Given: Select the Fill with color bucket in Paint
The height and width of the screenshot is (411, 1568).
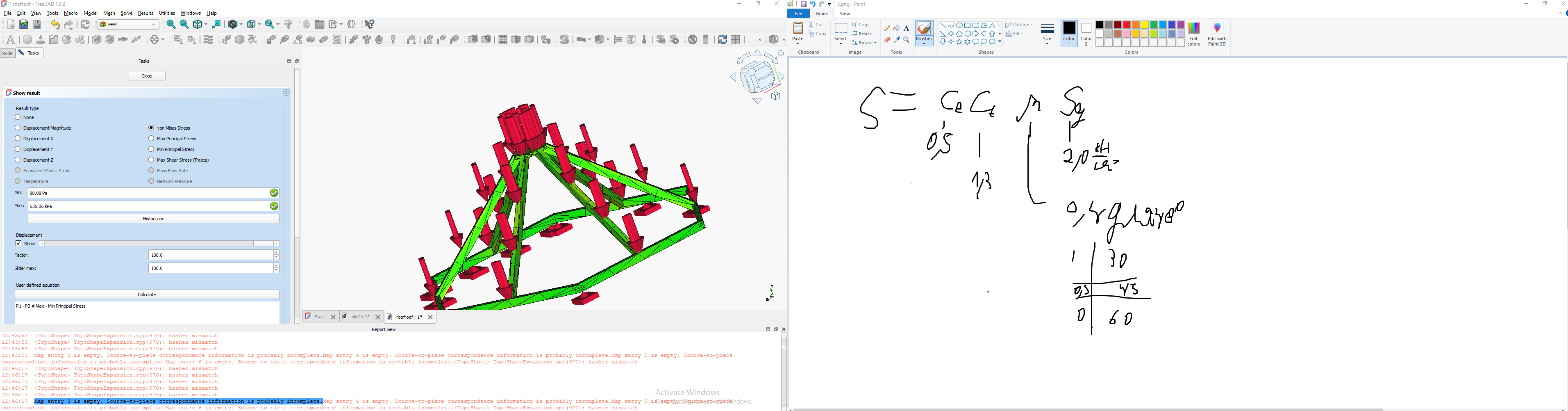Looking at the screenshot, I should [x=897, y=28].
